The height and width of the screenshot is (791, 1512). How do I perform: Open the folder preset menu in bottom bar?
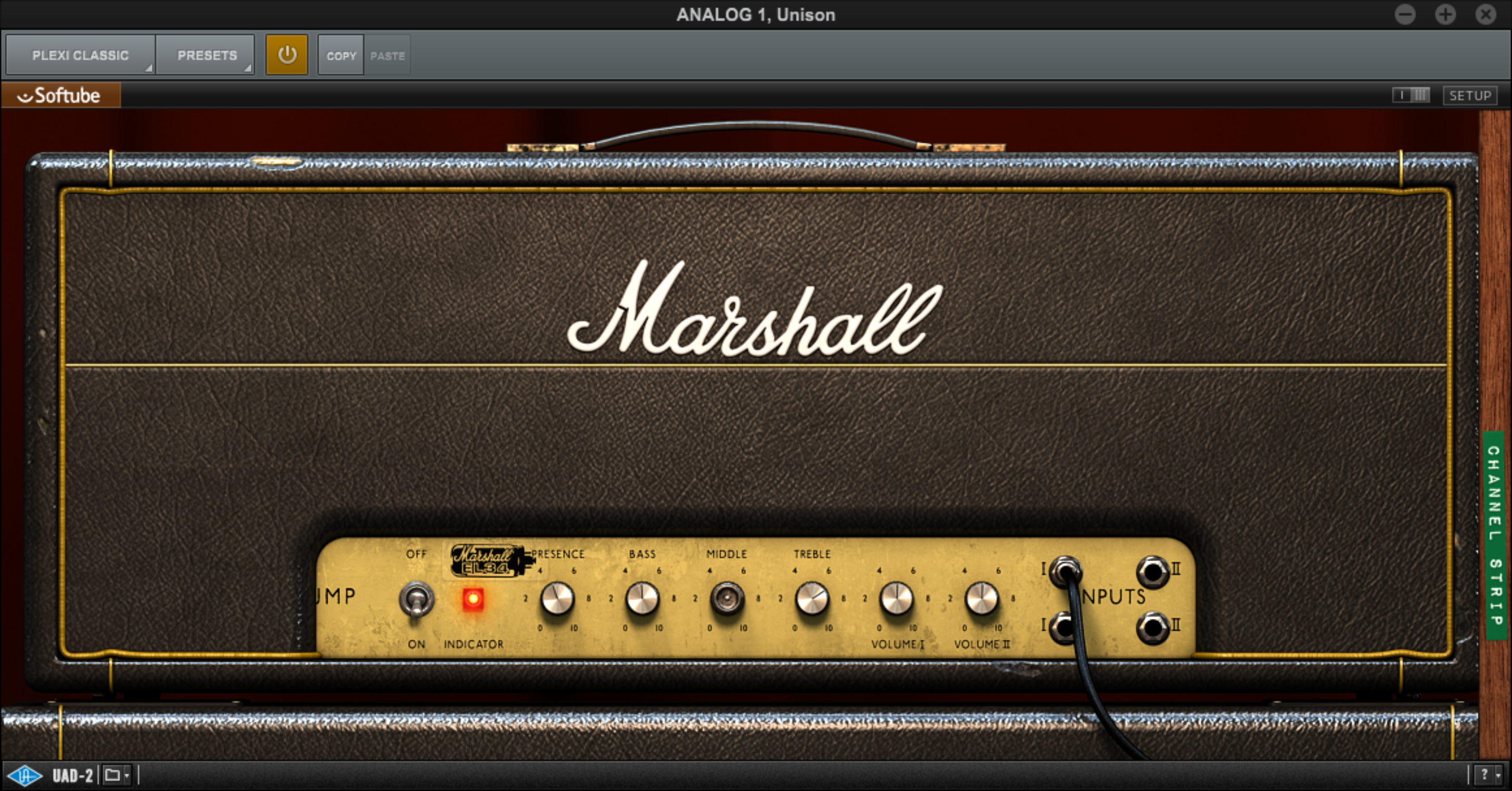coord(116,775)
